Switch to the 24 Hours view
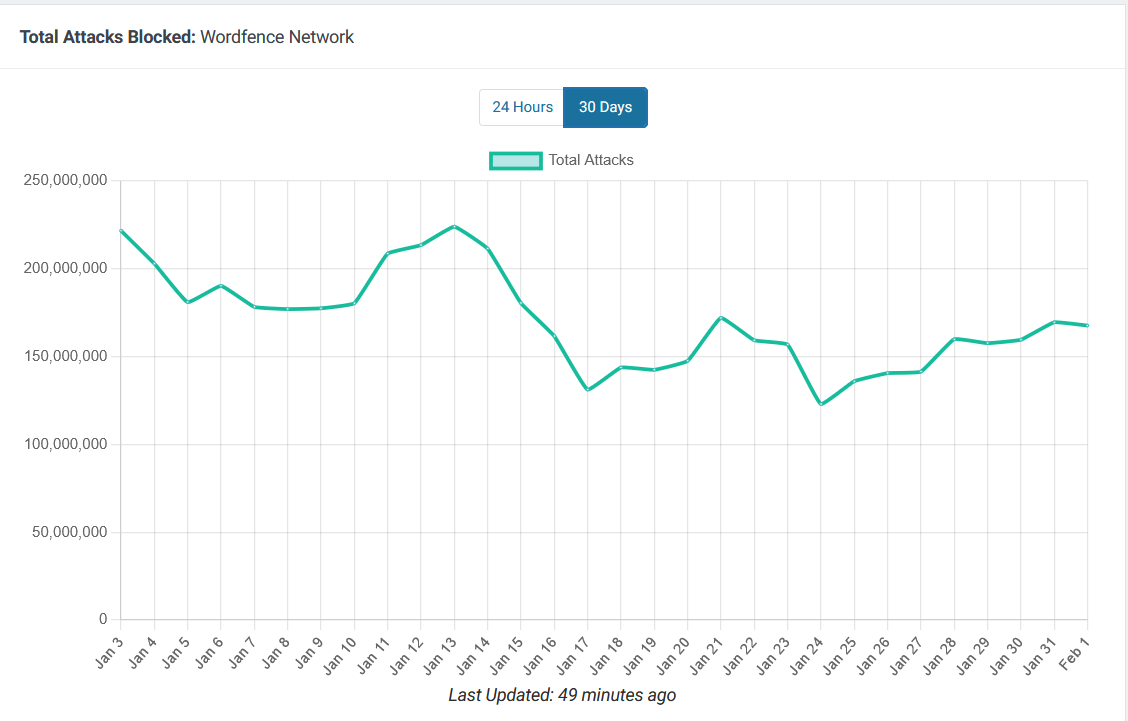The image size is (1128, 721). (x=520, y=107)
